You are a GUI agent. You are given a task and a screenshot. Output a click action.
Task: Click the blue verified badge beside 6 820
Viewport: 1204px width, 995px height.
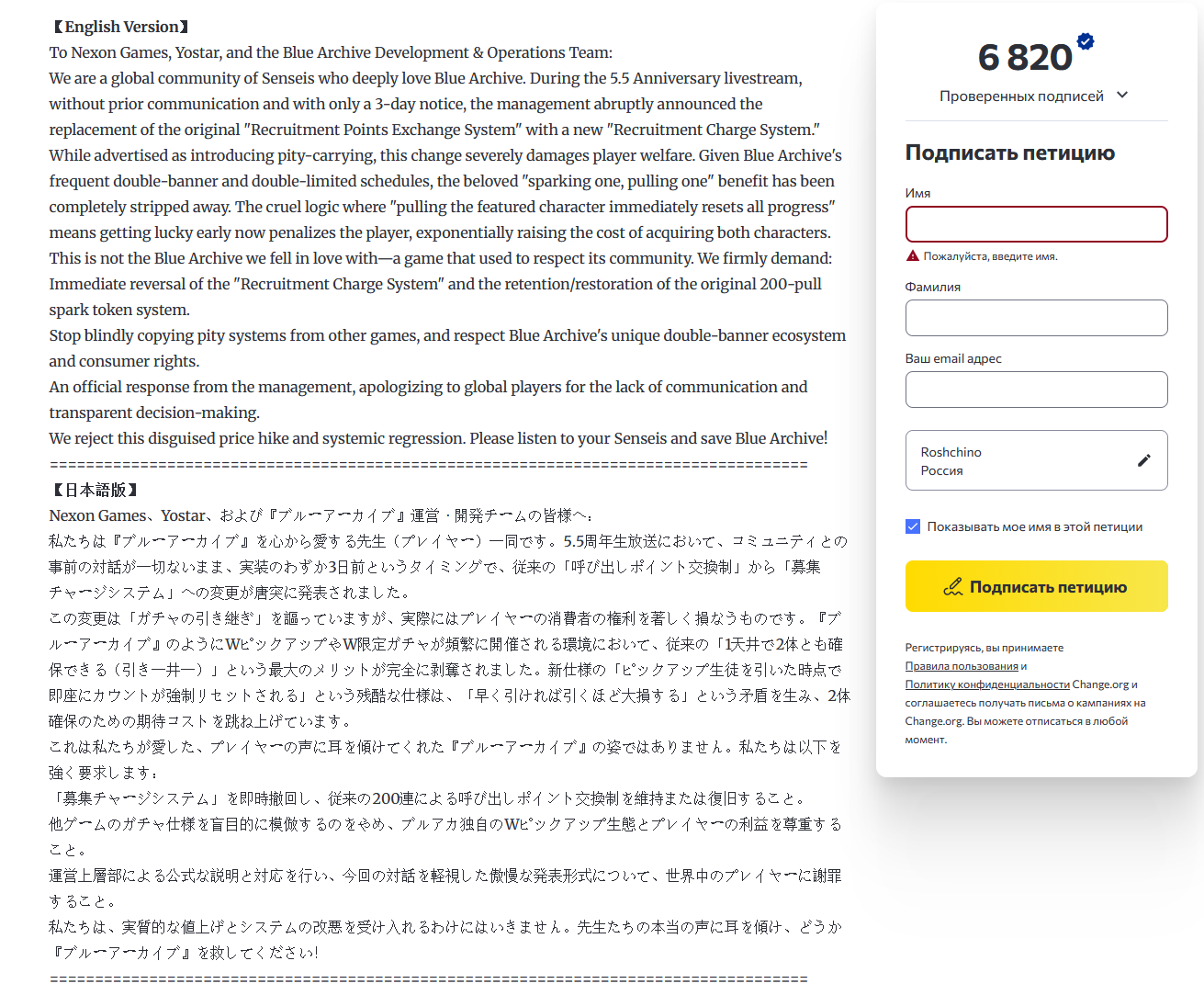pos(1086,41)
